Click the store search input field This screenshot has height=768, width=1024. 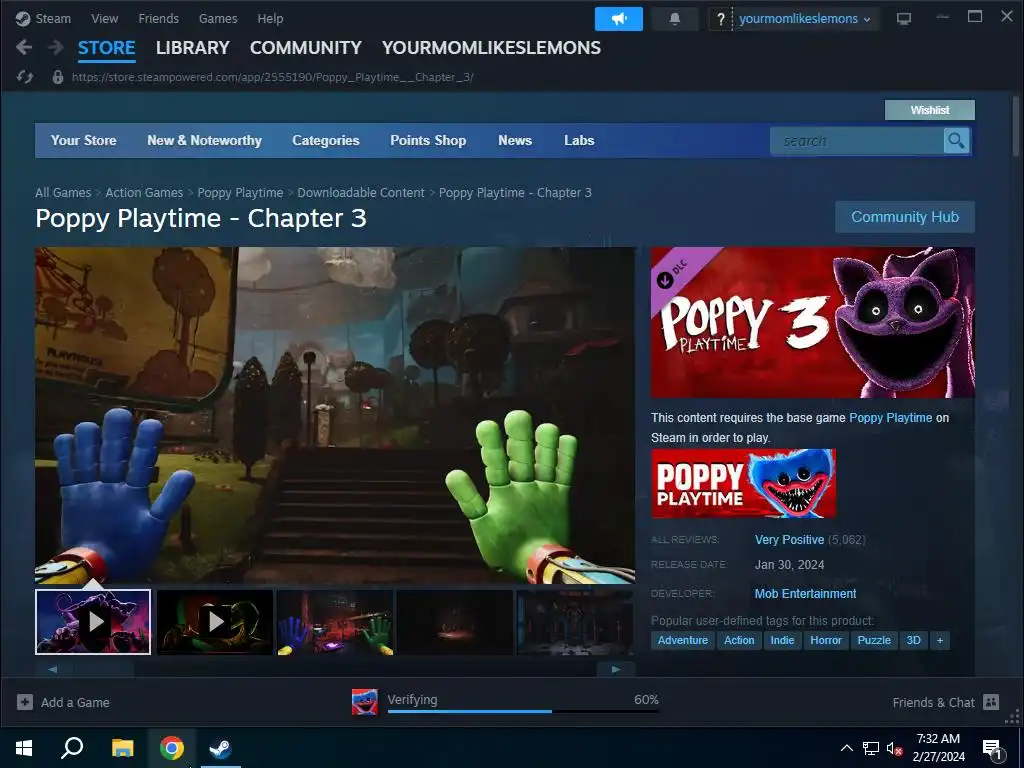point(857,140)
